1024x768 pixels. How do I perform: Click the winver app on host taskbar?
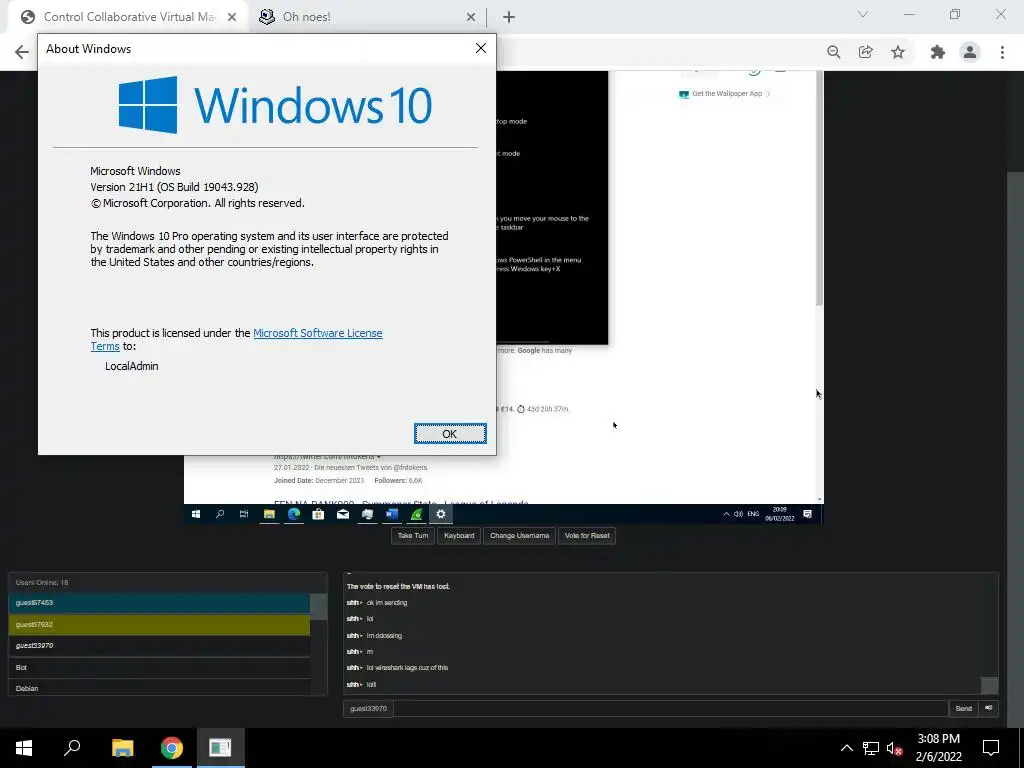(221, 748)
